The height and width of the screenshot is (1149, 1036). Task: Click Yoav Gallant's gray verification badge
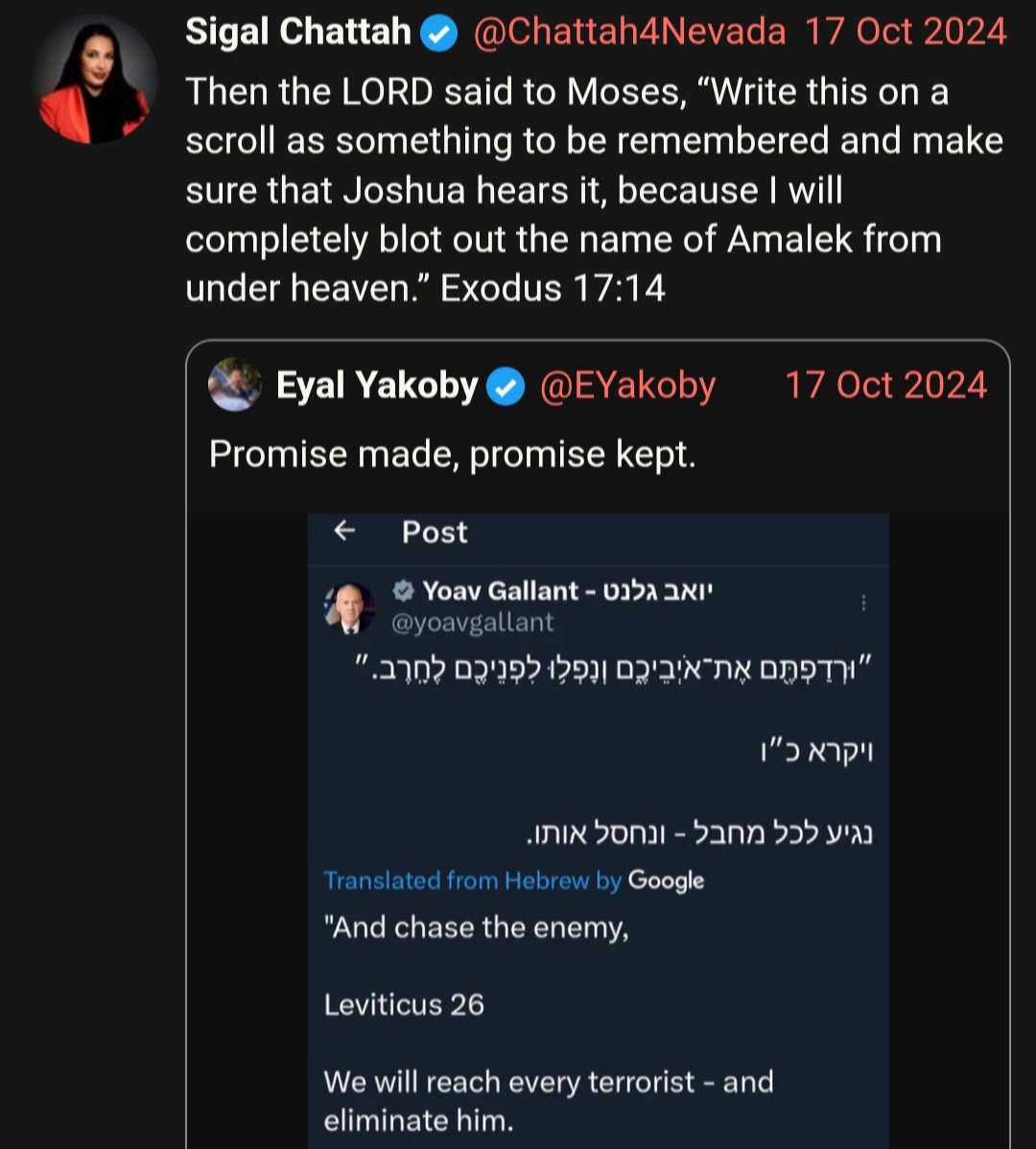click(x=403, y=591)
